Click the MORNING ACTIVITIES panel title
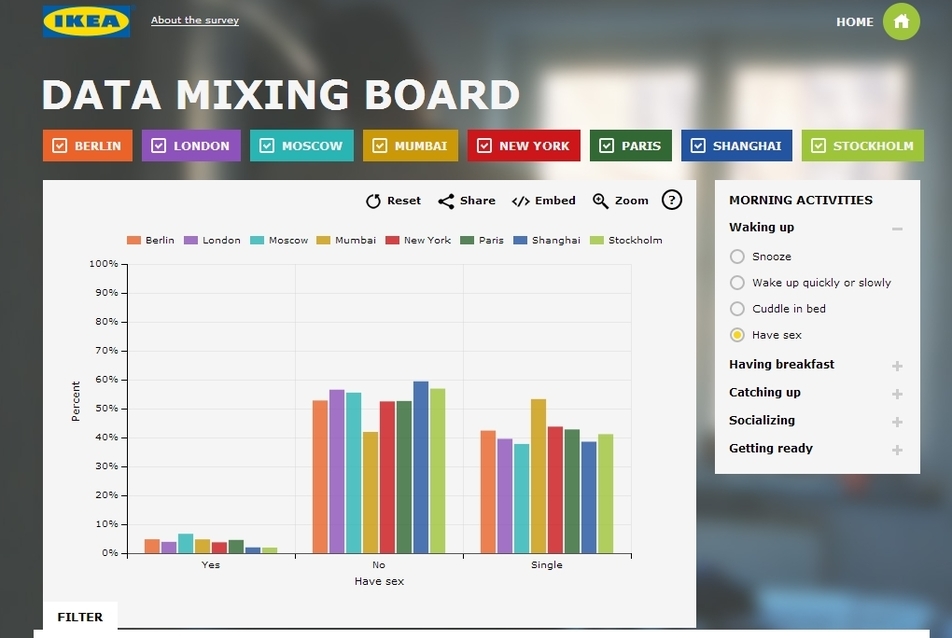 point(801,200)
